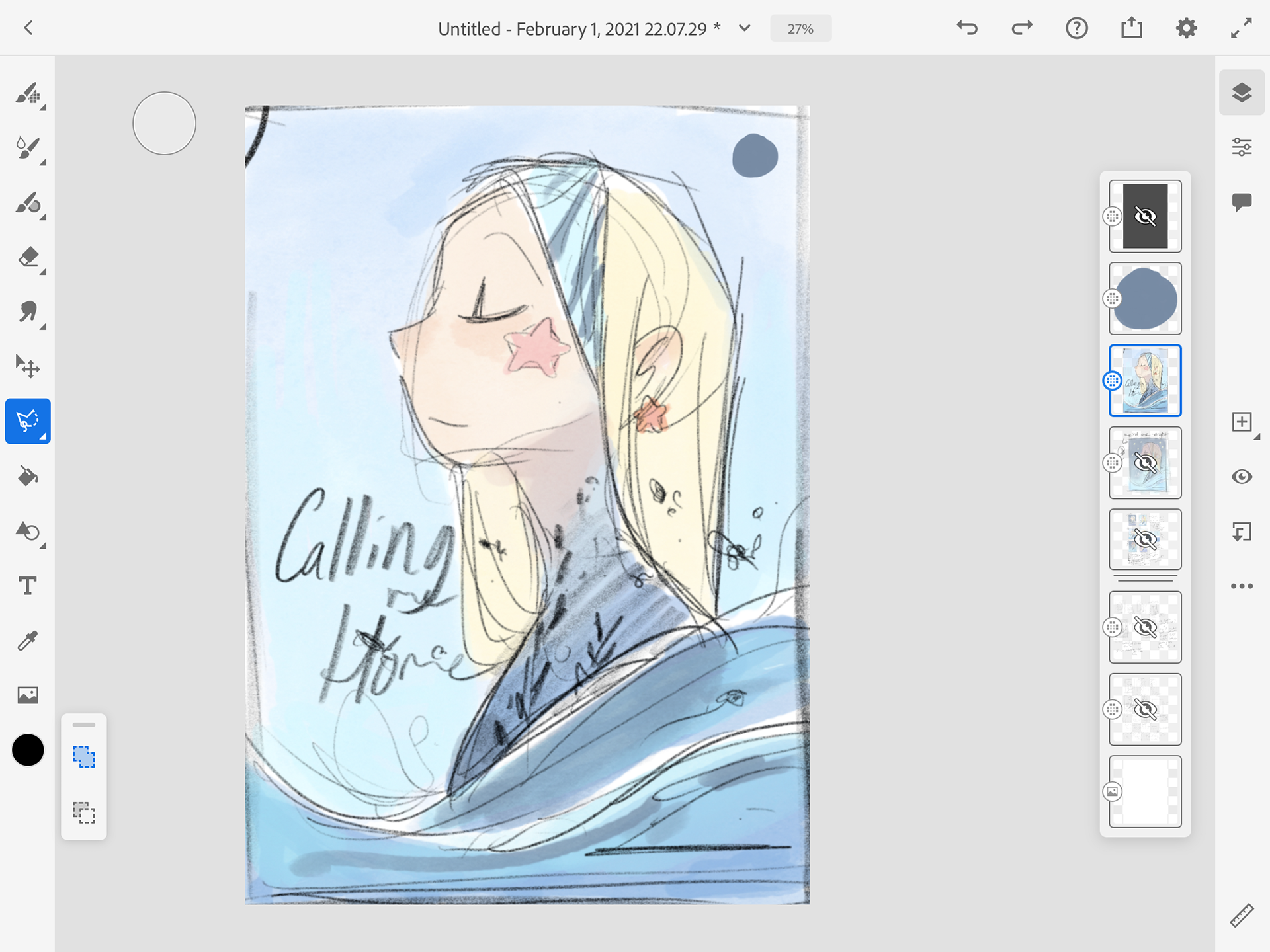
Task: Open the Place Image tool
Action: tap(28, 695)
